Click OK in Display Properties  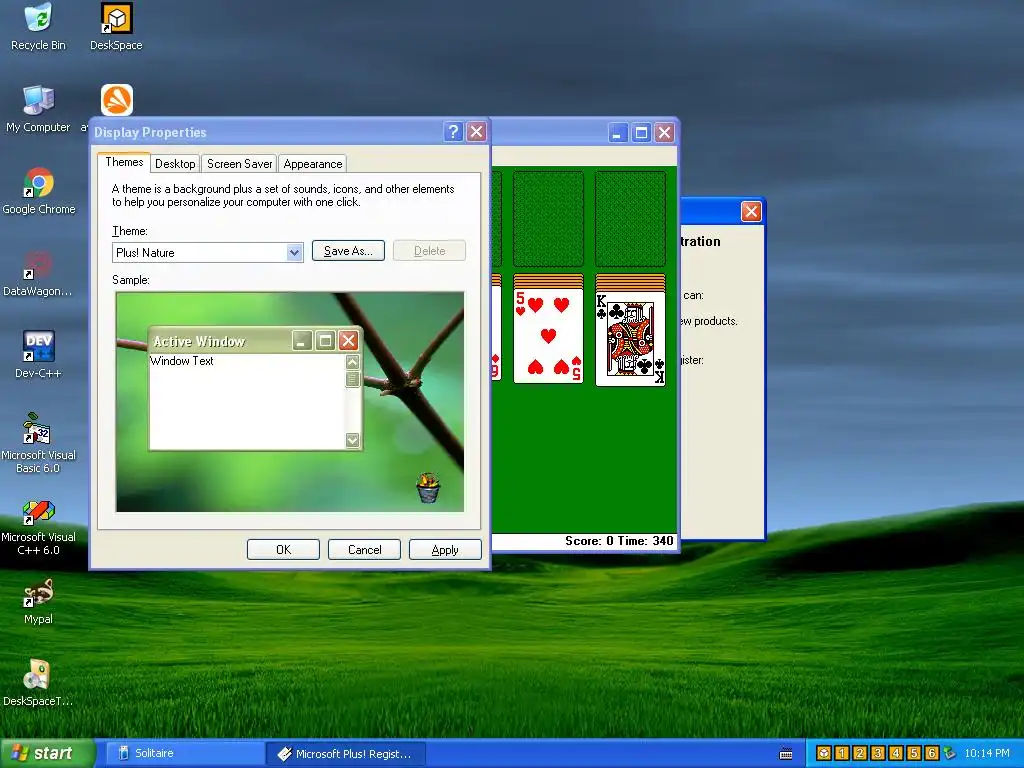point(283,550)
